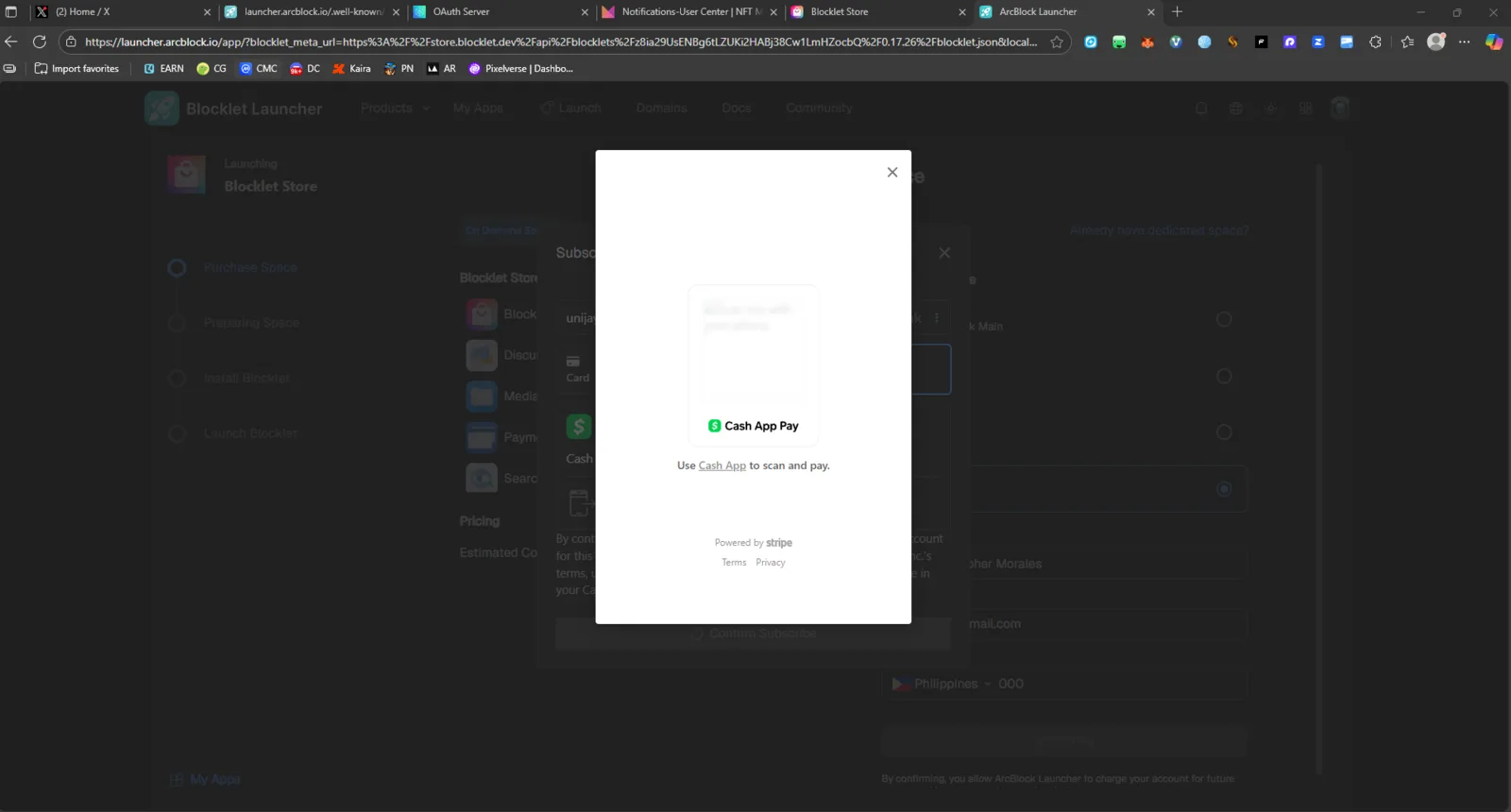Screen dimensions: 1511x812
Task: Open Docs in the top navigation
Action: pos(737,109)
